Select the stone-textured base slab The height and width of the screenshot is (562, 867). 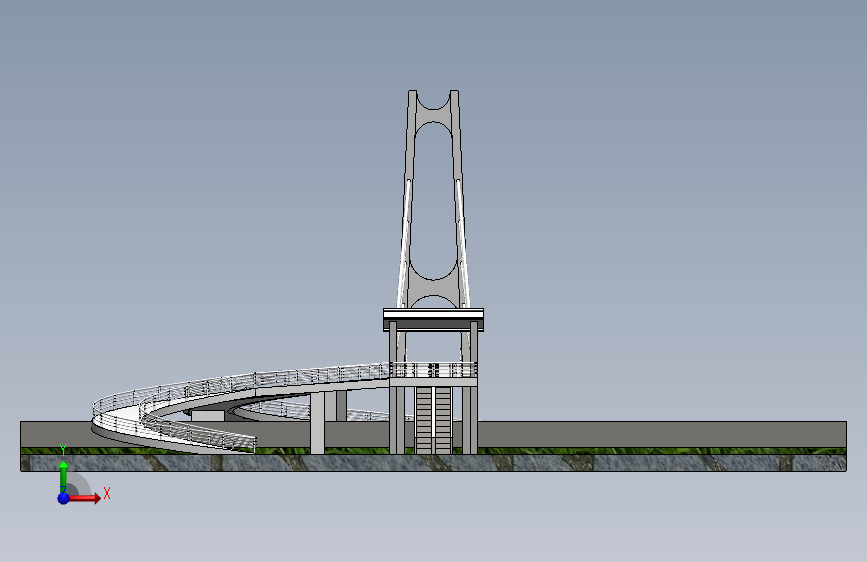(434, 462)
